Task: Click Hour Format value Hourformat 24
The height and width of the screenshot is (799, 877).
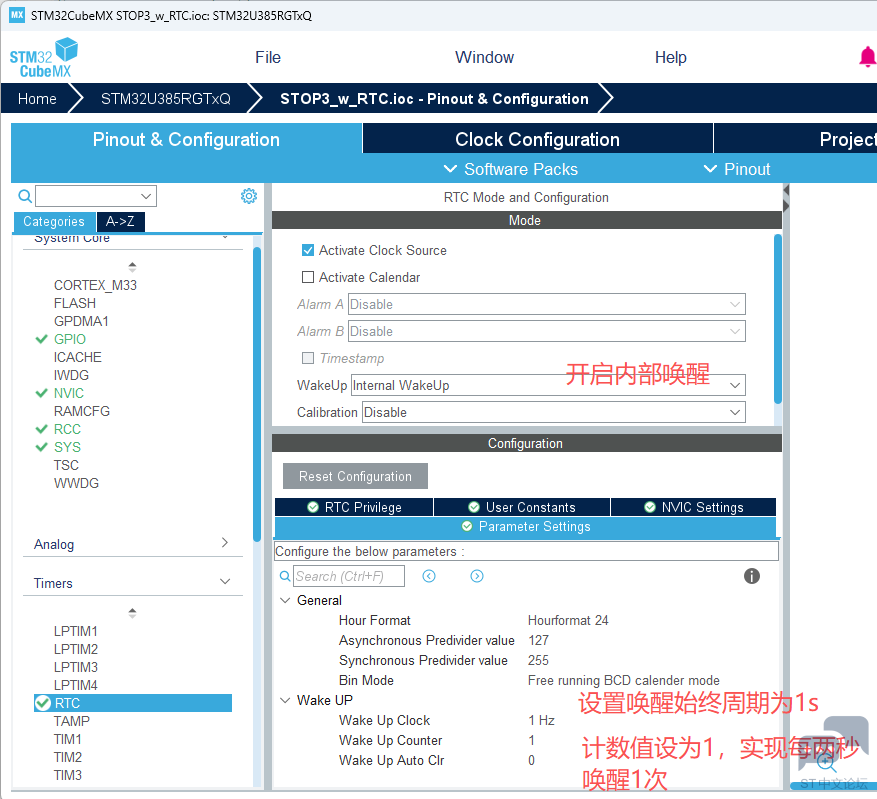Action: (568, 620)
